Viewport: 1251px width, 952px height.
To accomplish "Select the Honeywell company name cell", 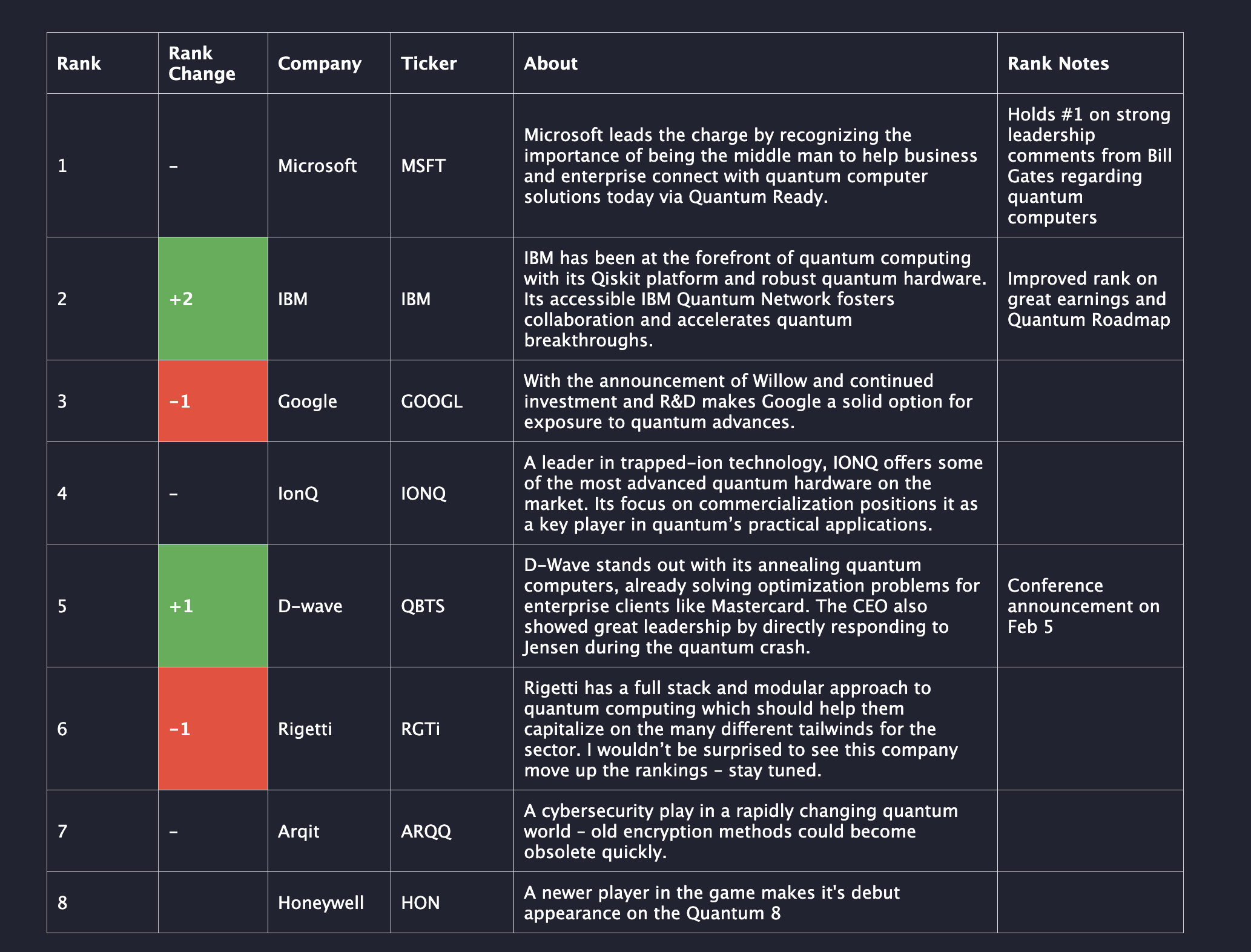I will (x=321, y=902).
